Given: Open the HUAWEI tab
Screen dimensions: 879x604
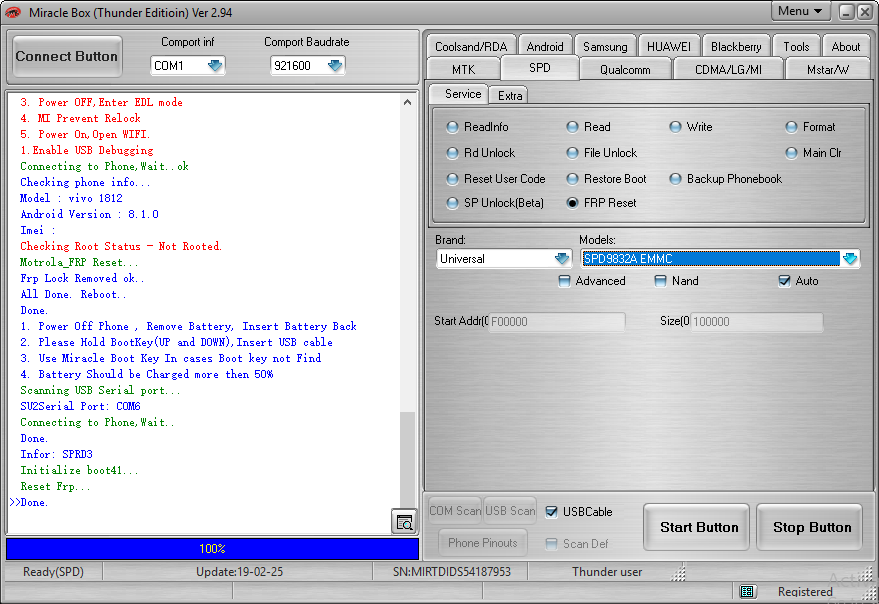Looking at the screenshot, I should 669,47.
